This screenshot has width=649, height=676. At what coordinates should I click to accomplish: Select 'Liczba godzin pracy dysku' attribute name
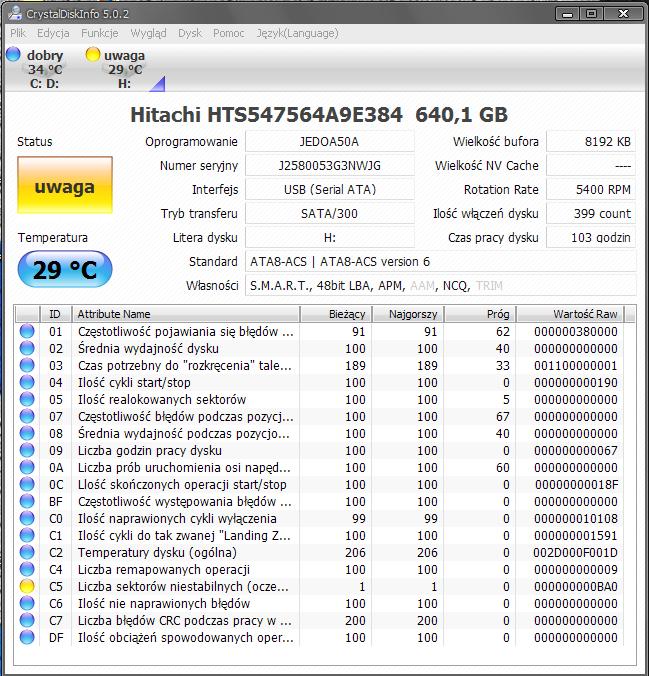[x=150, y=451]
